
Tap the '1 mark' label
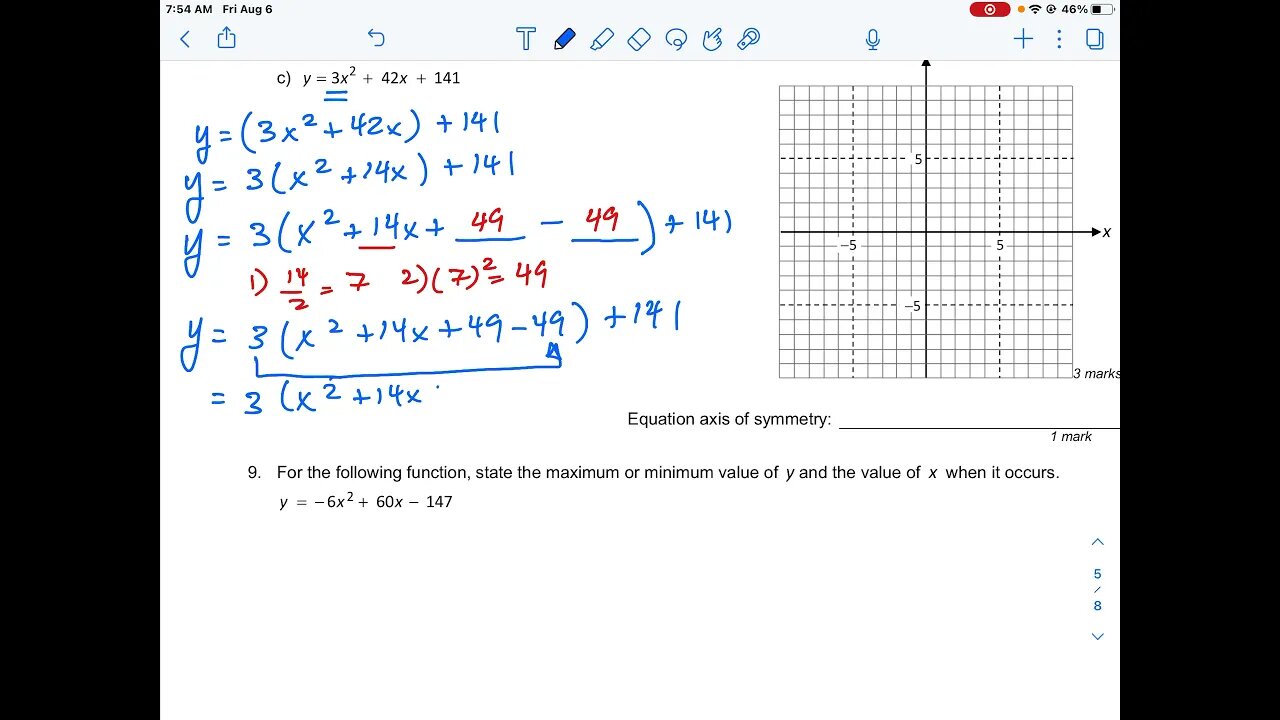(x=1071, y=436)
